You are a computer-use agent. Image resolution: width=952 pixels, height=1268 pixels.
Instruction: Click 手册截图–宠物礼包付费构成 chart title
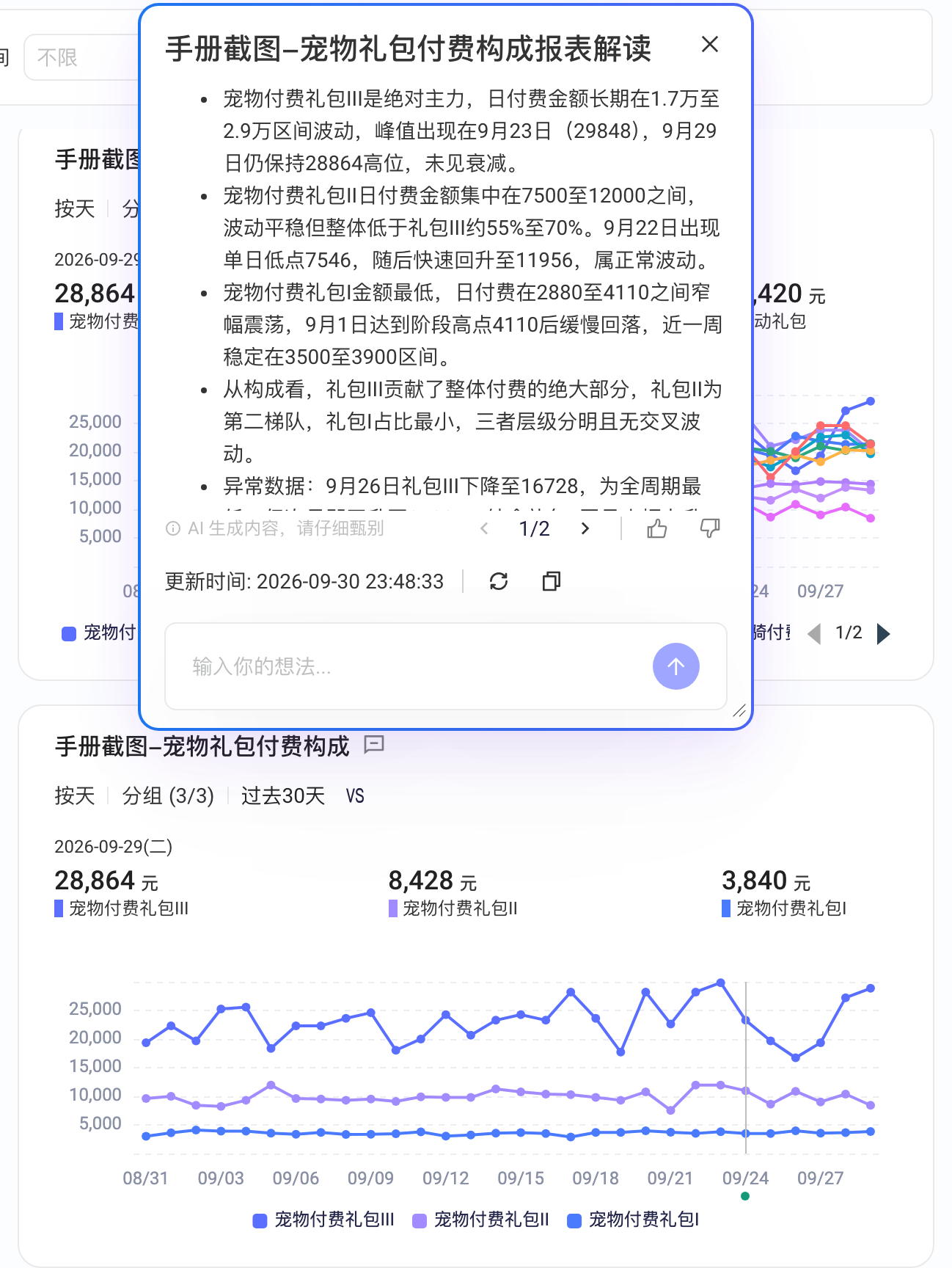click(x=202, y=746)
